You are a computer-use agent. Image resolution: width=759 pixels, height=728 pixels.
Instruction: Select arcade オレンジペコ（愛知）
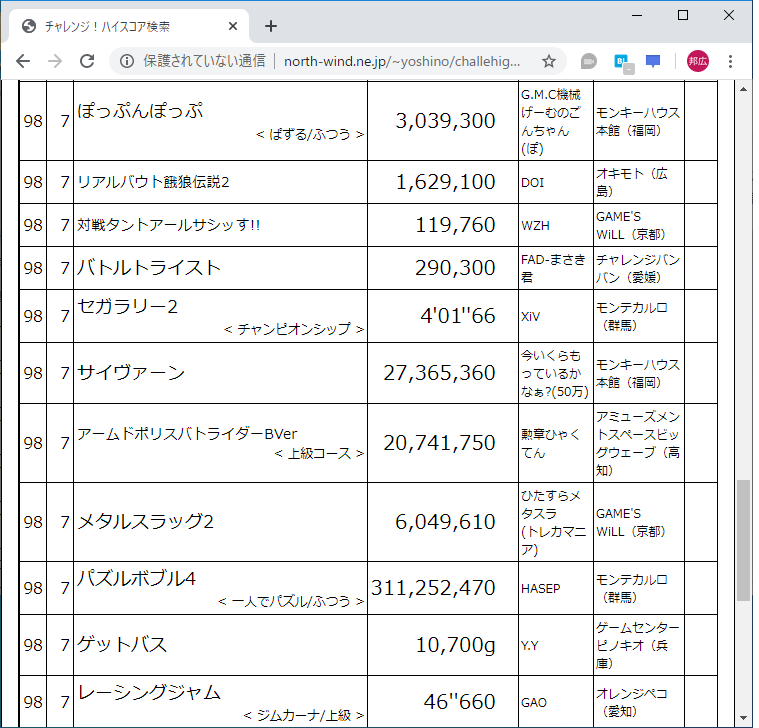pos(632,703)
